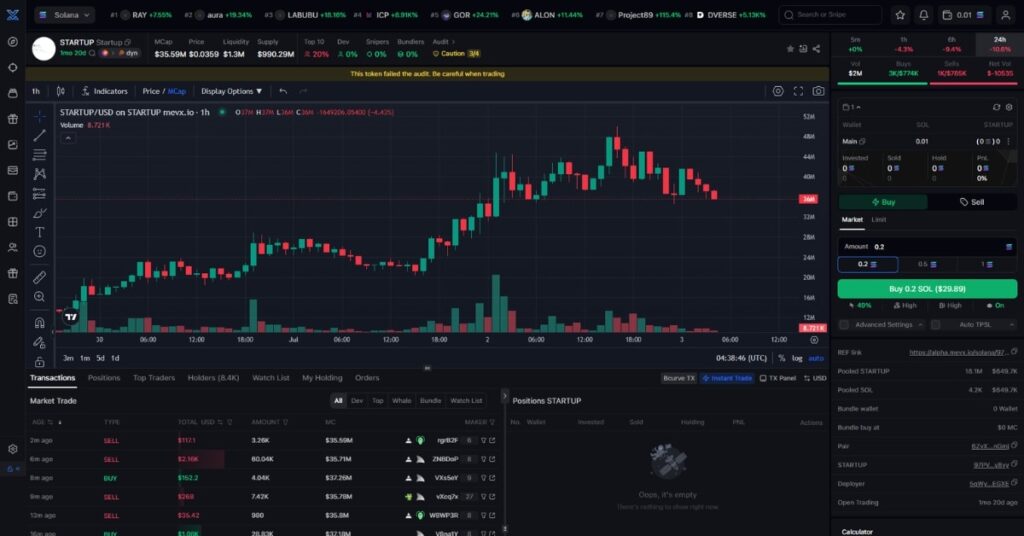Expand the Display Options menu
This screenshot has width=1024, height=536.
click(x=231, y=91)
